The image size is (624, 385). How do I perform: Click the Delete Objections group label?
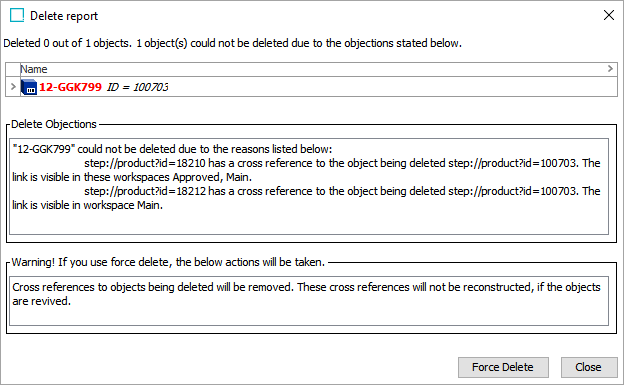point(54,124)
